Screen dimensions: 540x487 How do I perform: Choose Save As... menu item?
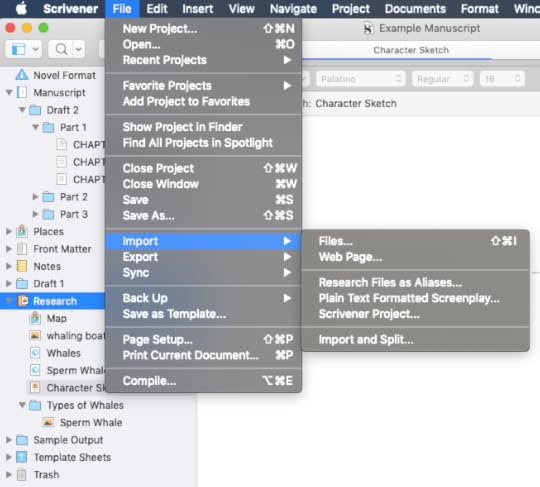(204, 216)
